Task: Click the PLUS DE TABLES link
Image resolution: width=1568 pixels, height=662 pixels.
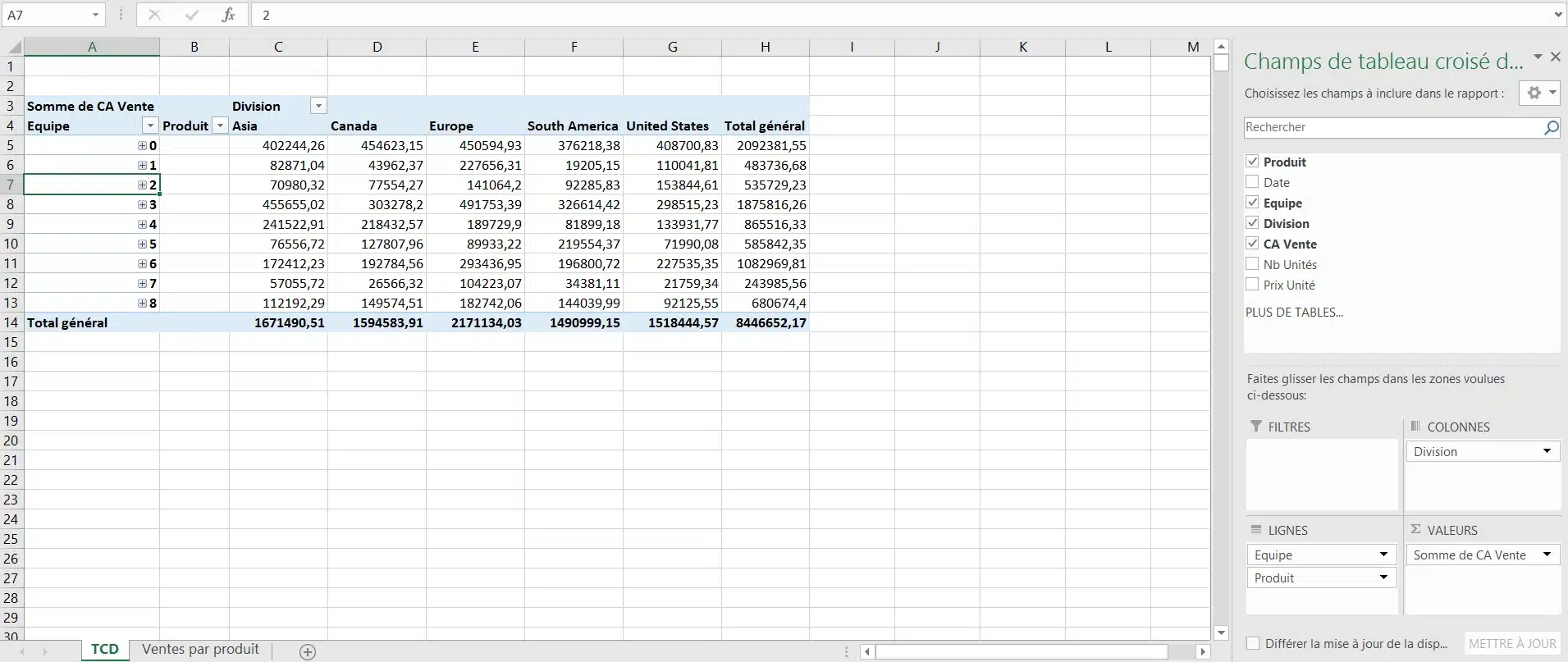Action: (x=1294, y=313)
